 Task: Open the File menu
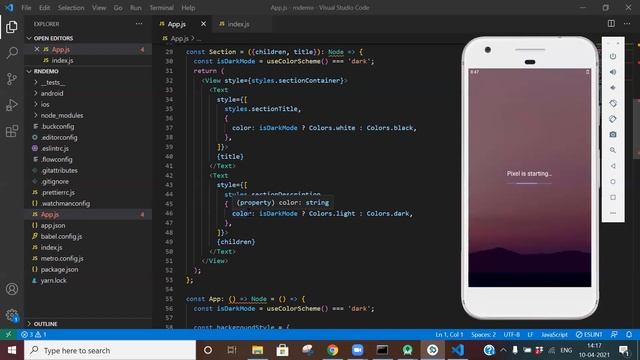(x=26, y=7)
